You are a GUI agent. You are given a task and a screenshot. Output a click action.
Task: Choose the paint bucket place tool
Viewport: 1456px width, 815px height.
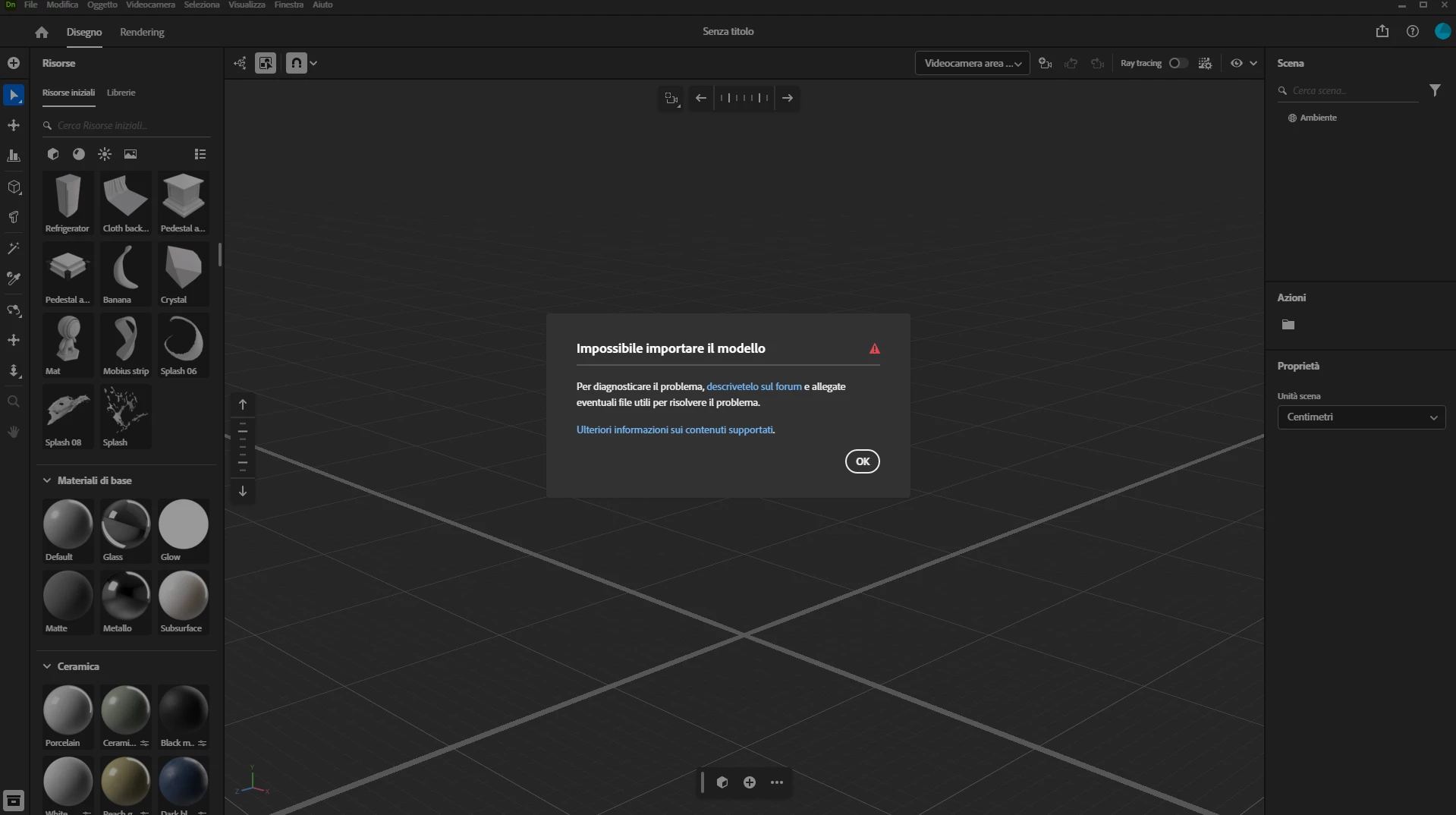(14, 217)
